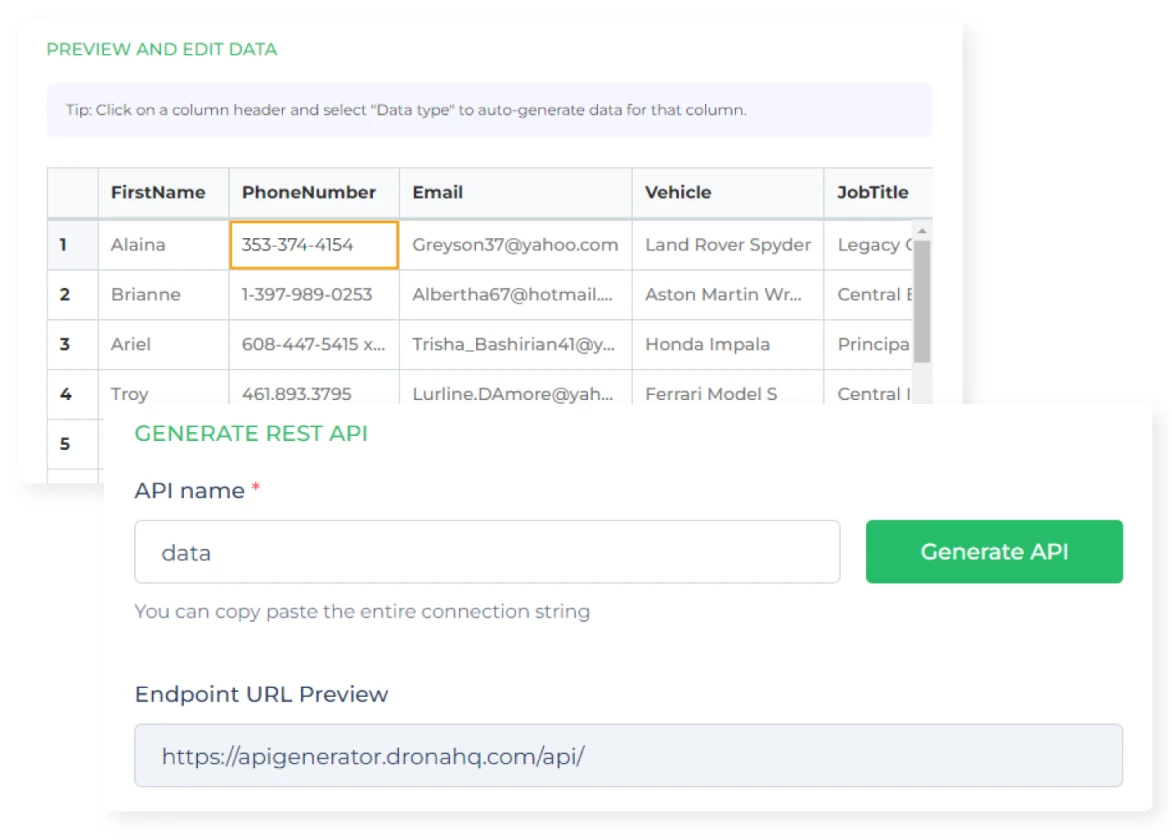Select row number 5 header
The width and height of the screenshot is (1172, 840).
coord(73,444)
